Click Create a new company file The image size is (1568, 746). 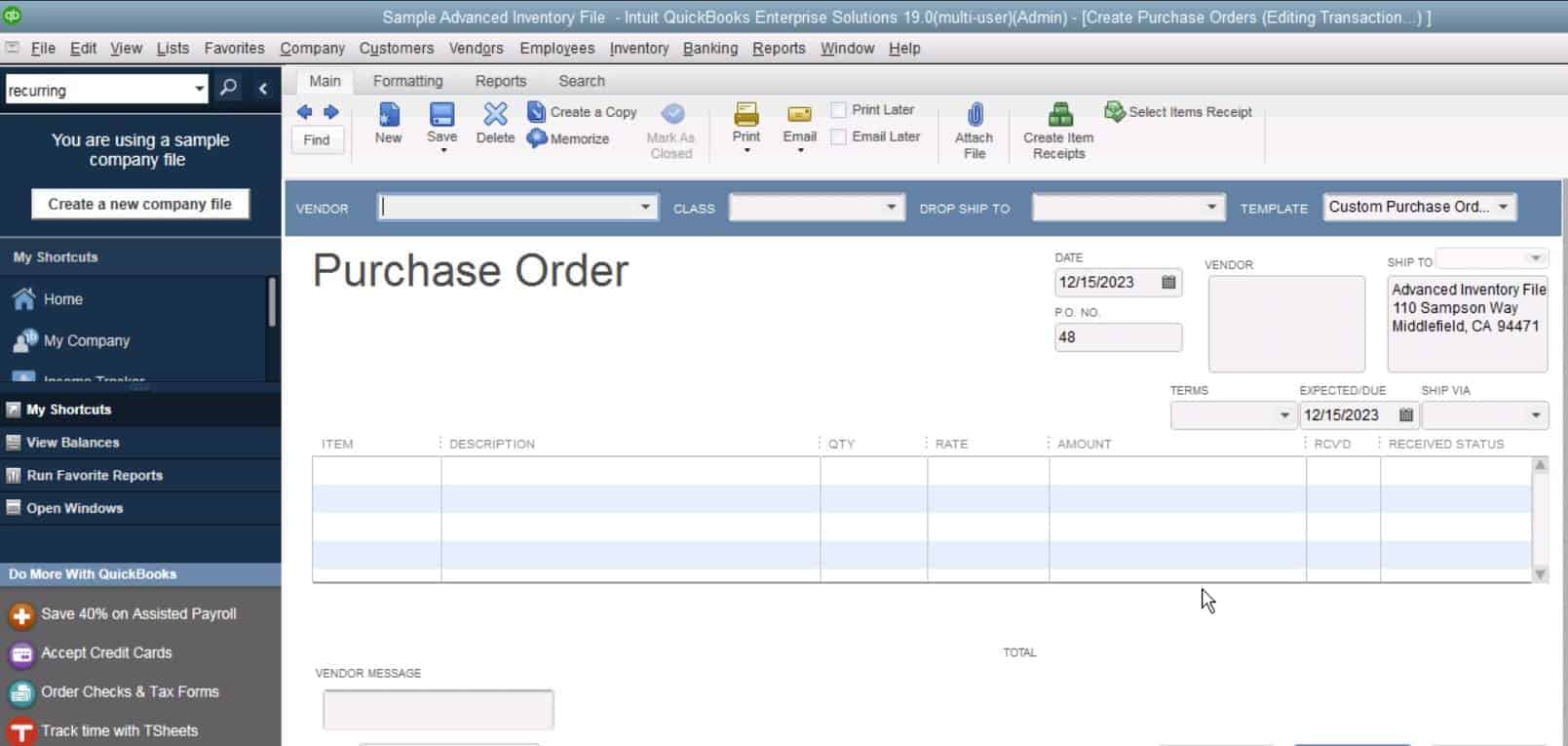click(x=140, y=204)
